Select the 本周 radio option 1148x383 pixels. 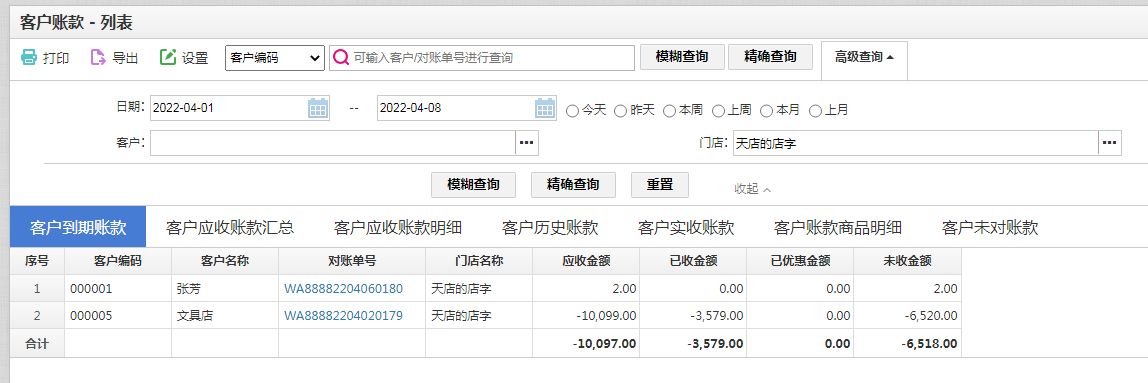point(669,111)
